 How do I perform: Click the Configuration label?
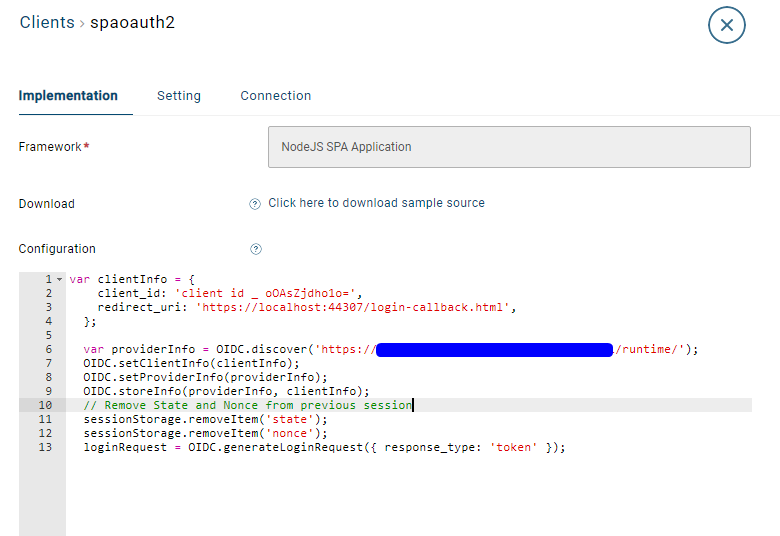coord(57,249)
